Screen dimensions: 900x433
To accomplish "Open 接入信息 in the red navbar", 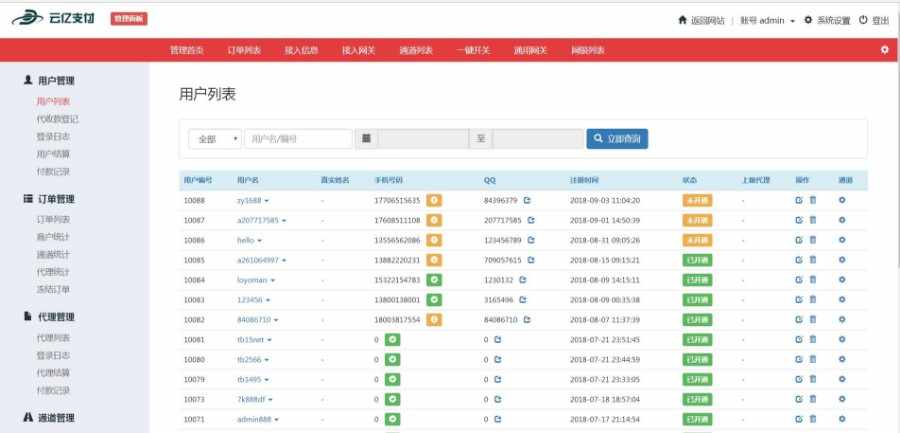I will pyautogui.click(x=301, y=51).
